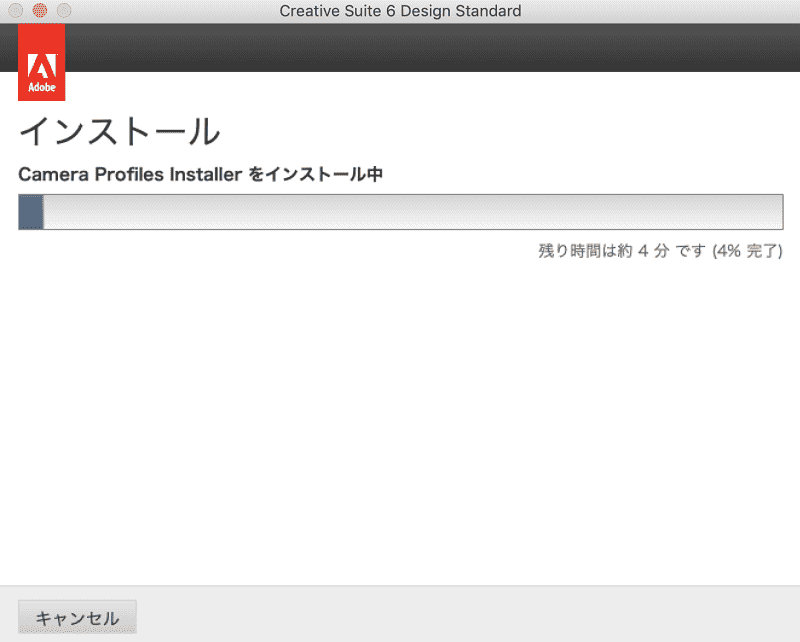Click the インストール heading text
800x642 pixels.
point(119,131)
